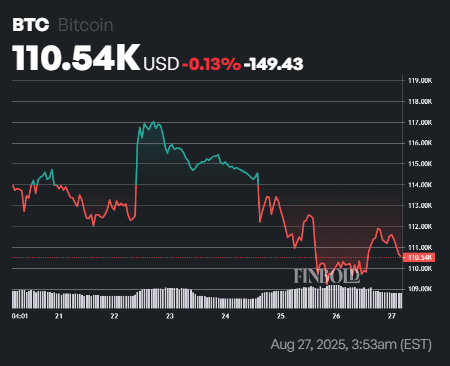Viewport: 450px width, 366px height.
Task: Click the Bitcoin name label
Action: click(86, 25)
